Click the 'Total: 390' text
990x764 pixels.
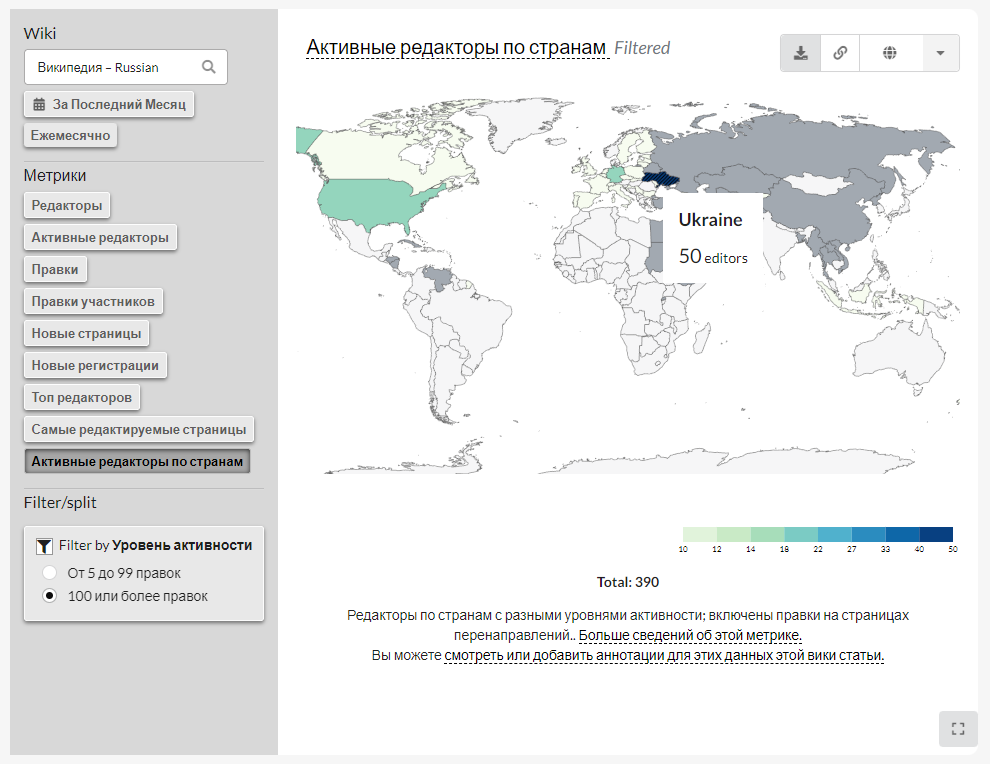[628, 582]
